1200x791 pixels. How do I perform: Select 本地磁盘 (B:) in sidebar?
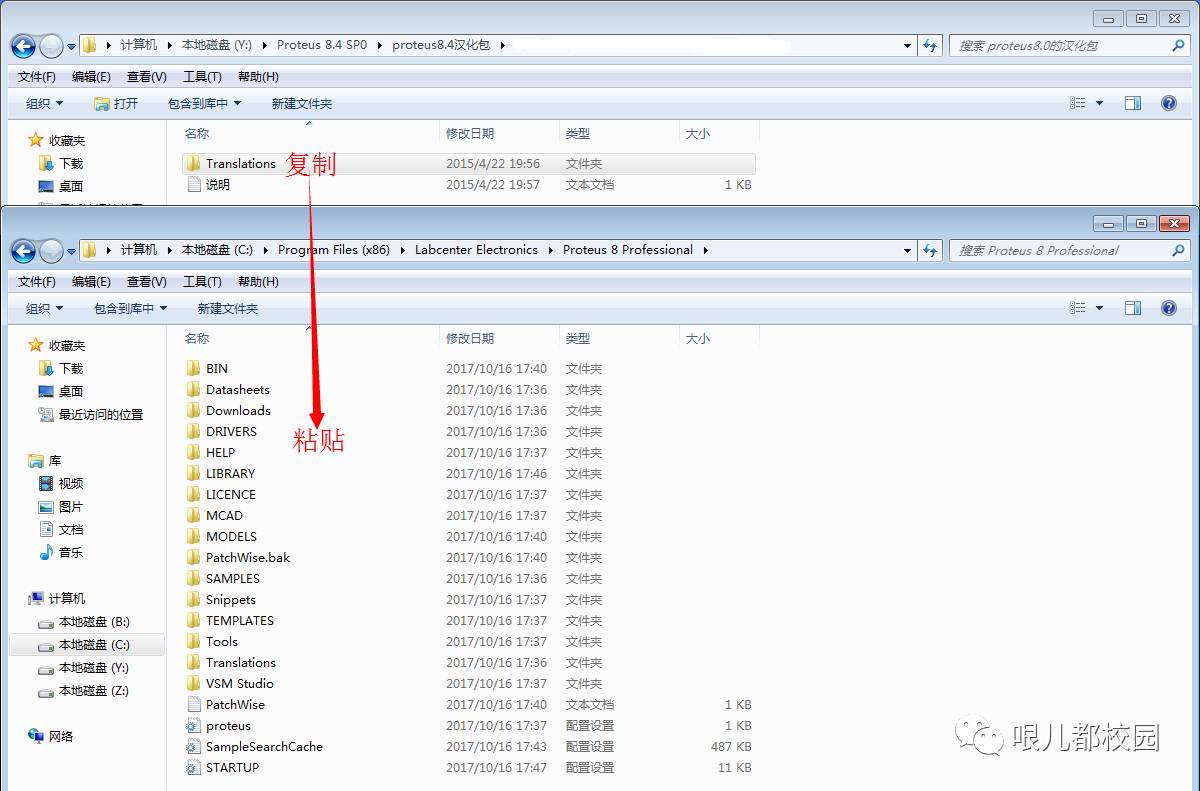point(84,621)
